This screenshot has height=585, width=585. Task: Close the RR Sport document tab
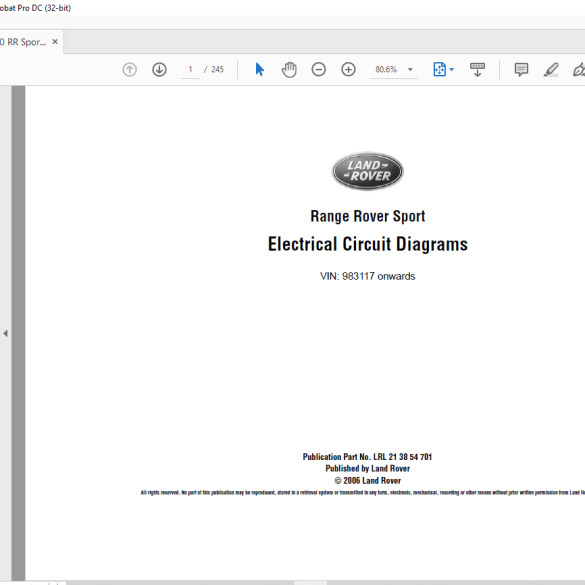[55, 41]
